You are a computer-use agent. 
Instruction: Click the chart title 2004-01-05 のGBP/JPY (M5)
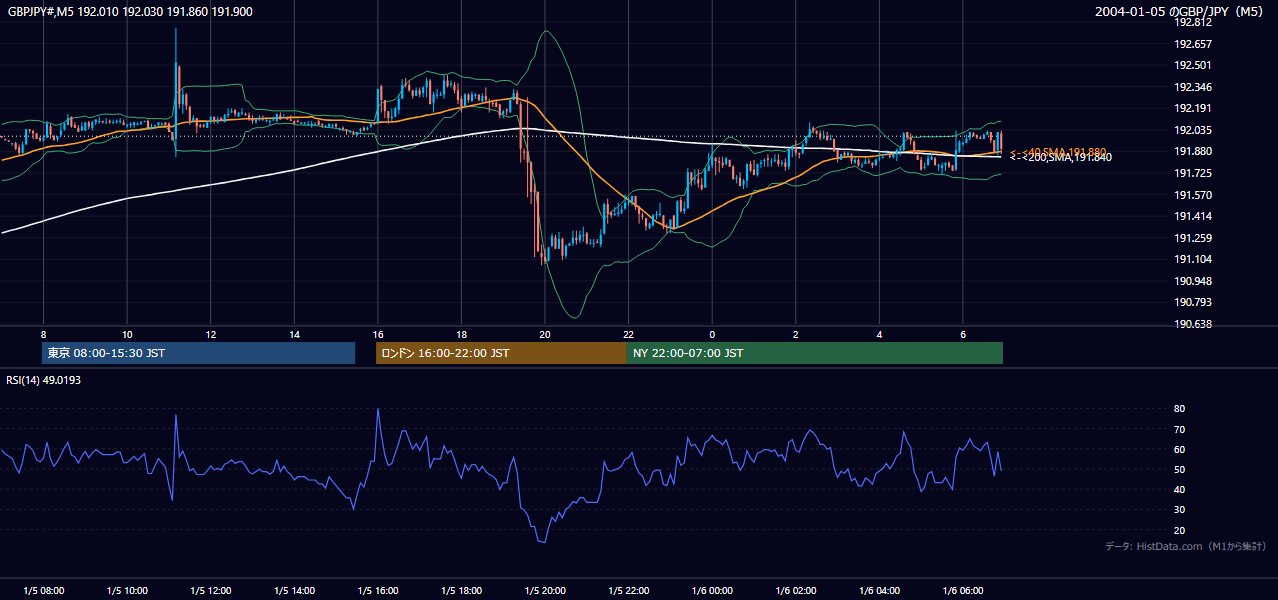[x=1180, y=12]
